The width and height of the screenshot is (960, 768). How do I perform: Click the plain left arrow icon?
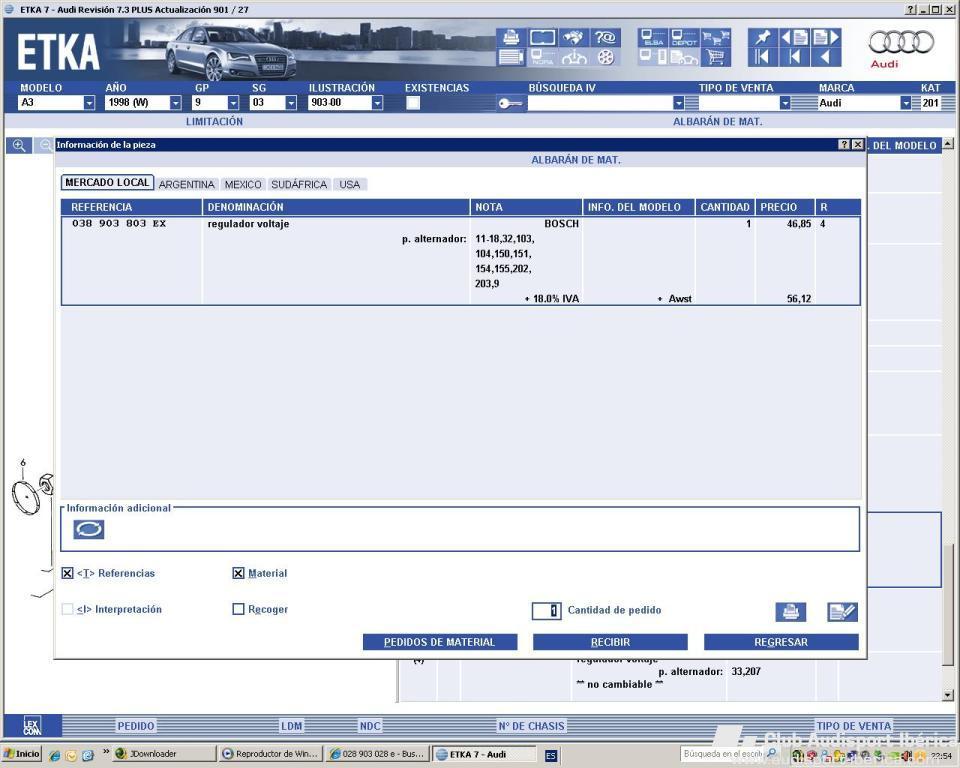(826, 57)
